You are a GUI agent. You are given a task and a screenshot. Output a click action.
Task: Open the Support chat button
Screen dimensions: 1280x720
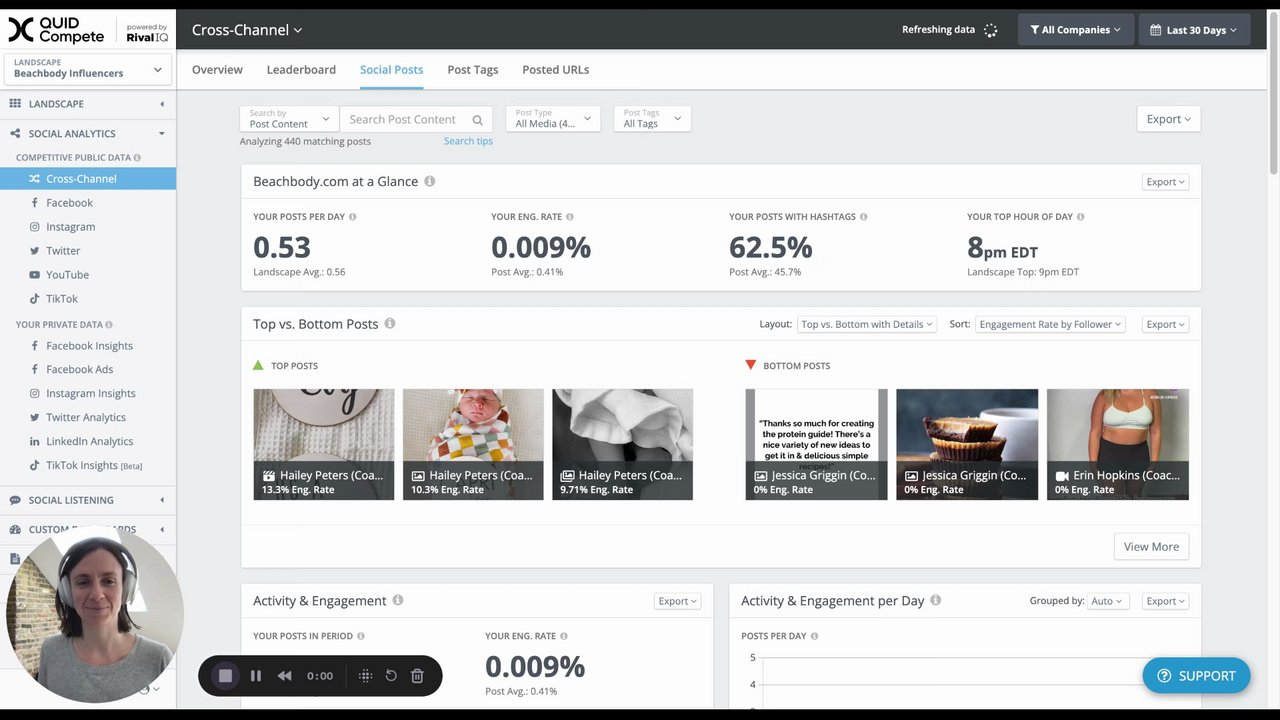[1196, 676]
